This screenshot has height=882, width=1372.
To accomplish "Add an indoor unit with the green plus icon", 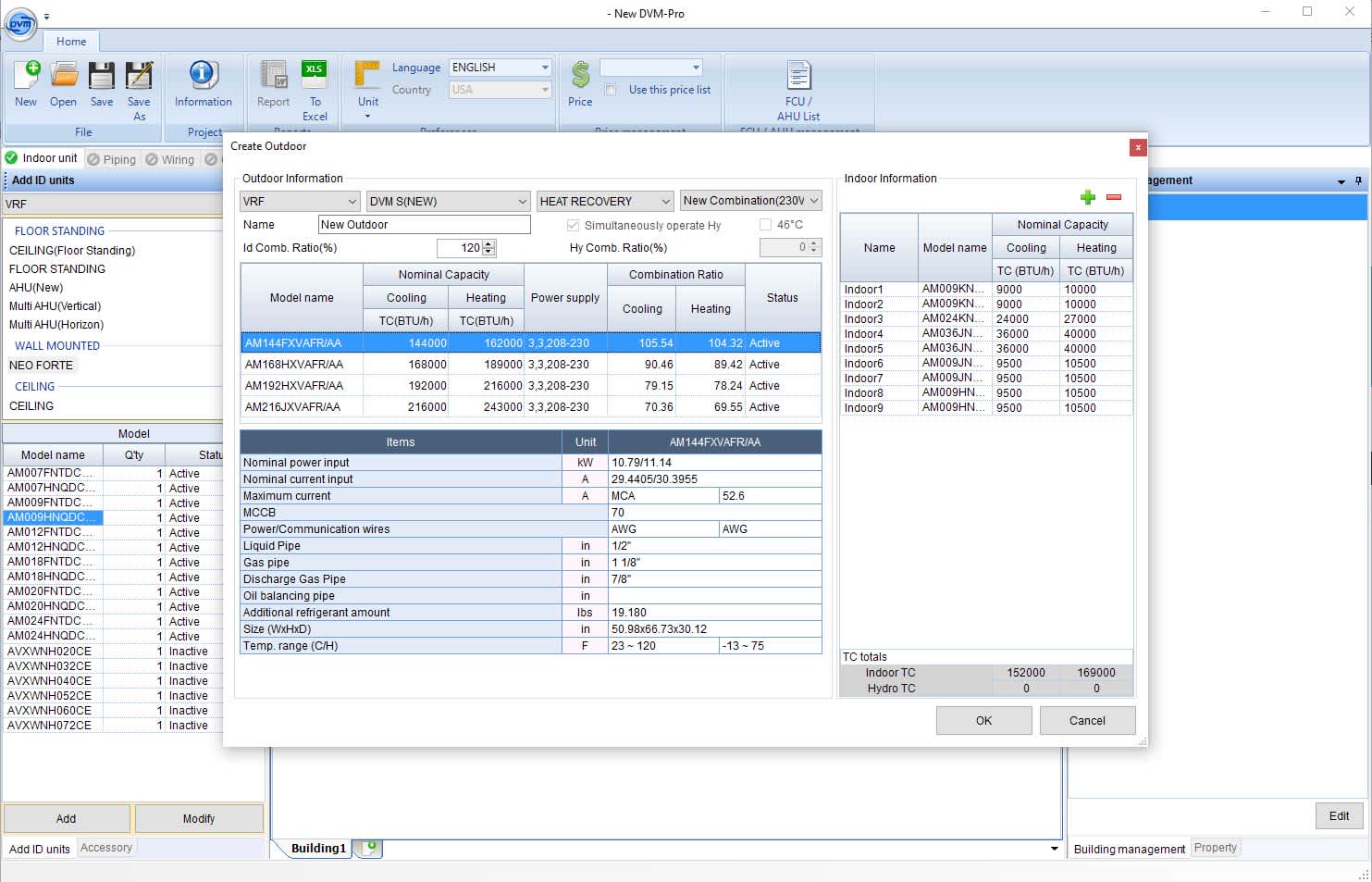I will [1088, 197].
